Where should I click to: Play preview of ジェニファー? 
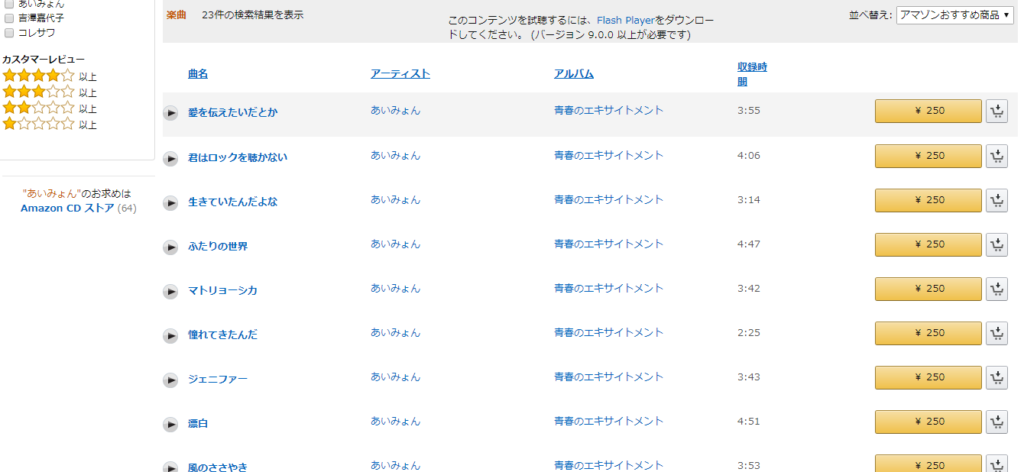click(x=170, y=380)
